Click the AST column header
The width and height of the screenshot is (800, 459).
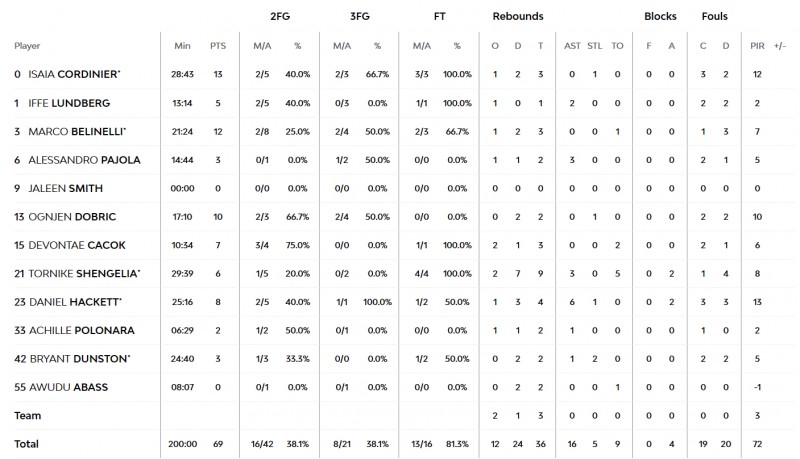572,46
